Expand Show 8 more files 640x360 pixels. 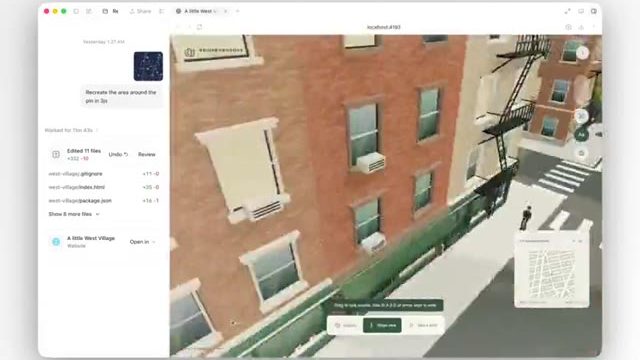tap(74, 214)
